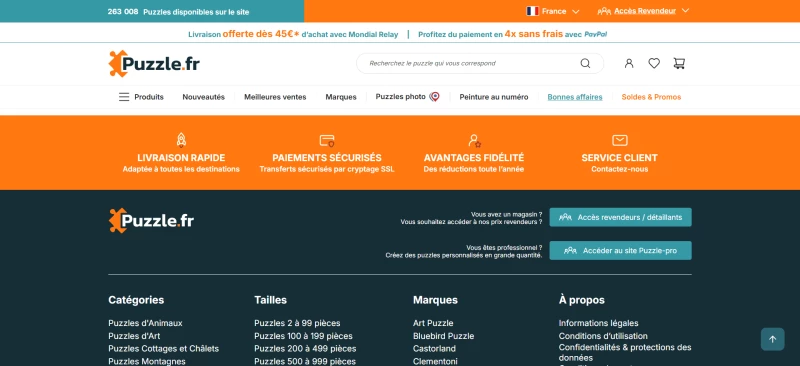Open Confidentialités & protections des données link

[625, 353]
